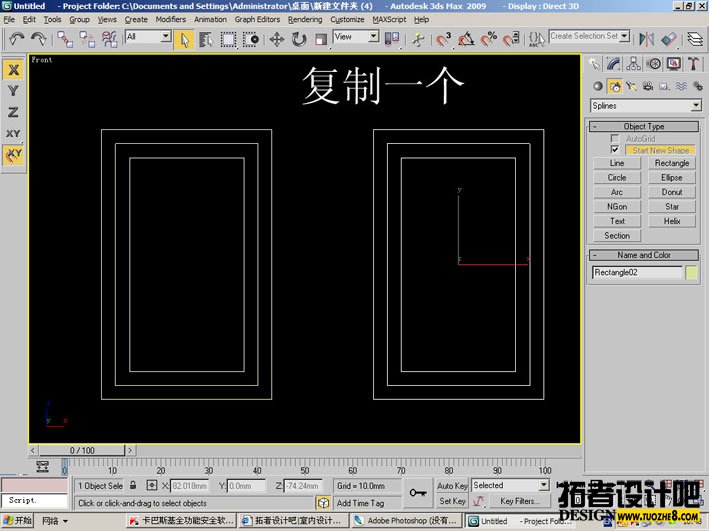Open the Rendering menu
Screen dimensions: 709x531
[x=305, y=19]
